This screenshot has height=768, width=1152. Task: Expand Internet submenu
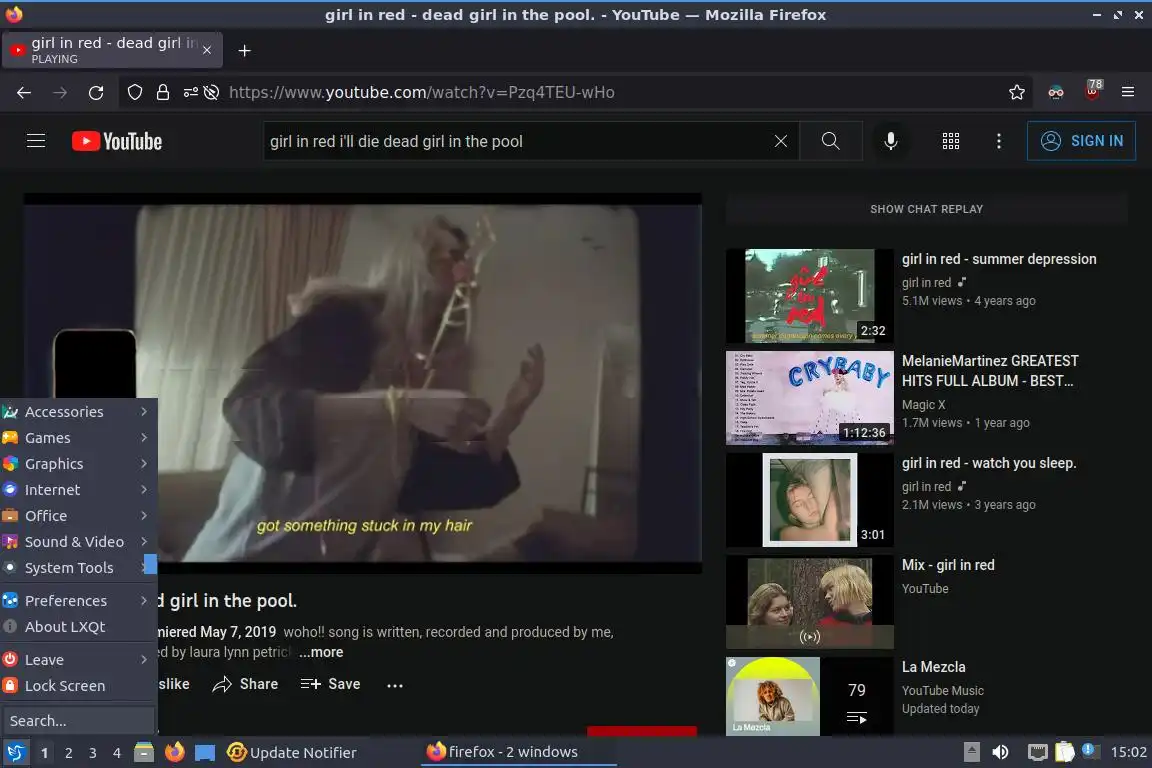click(x=79, y=489)
